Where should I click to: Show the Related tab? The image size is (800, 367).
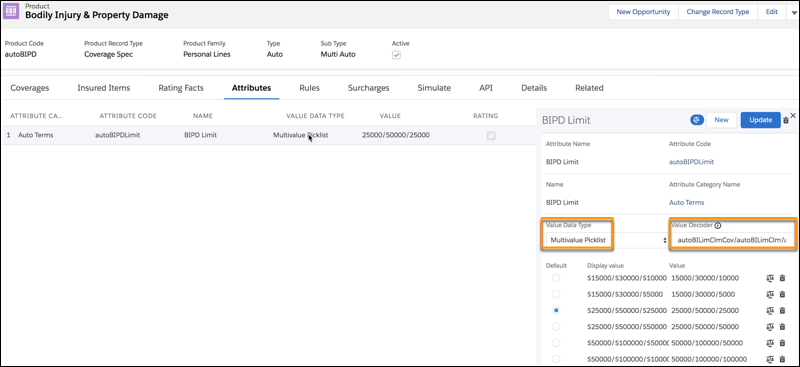point(589,88)
